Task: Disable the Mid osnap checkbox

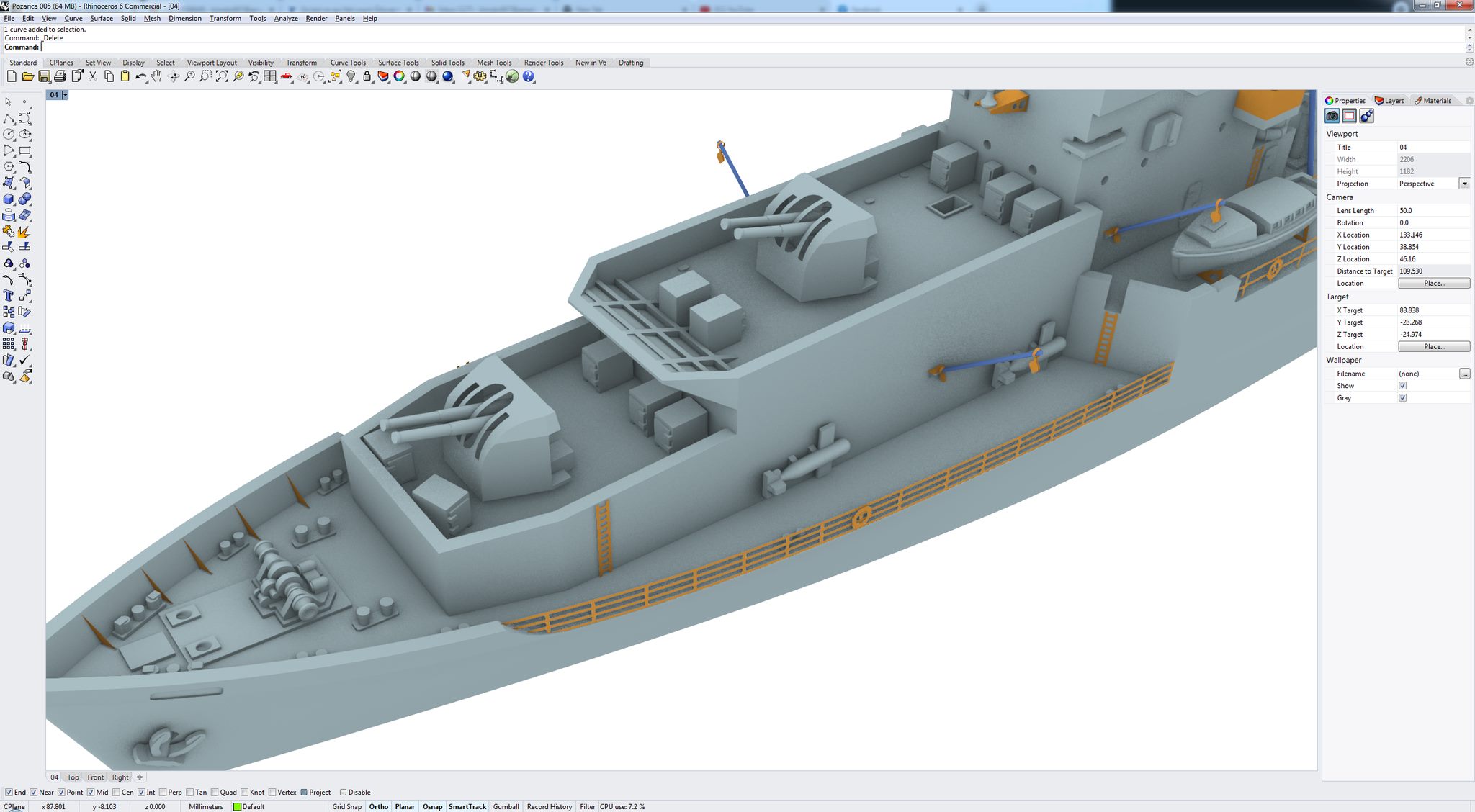Action: click(91, 792)
